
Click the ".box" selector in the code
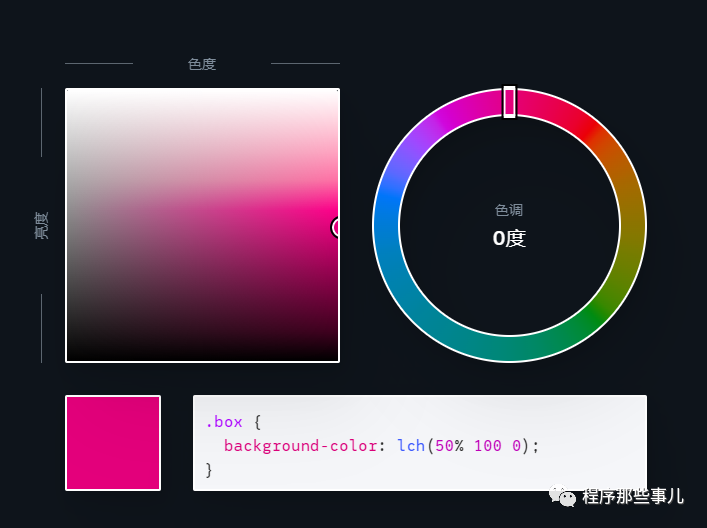tap(224, 422)
